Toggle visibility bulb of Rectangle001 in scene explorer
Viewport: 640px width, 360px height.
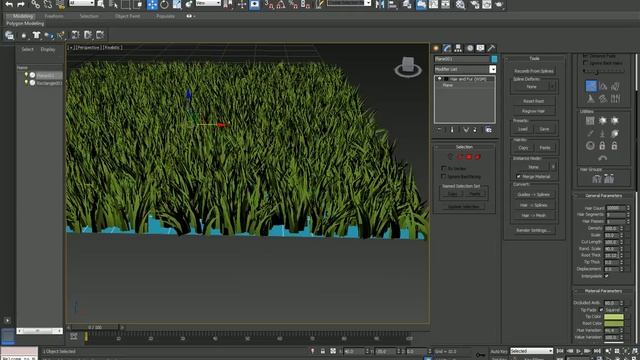pyautogui.click(x=27, y=82)
